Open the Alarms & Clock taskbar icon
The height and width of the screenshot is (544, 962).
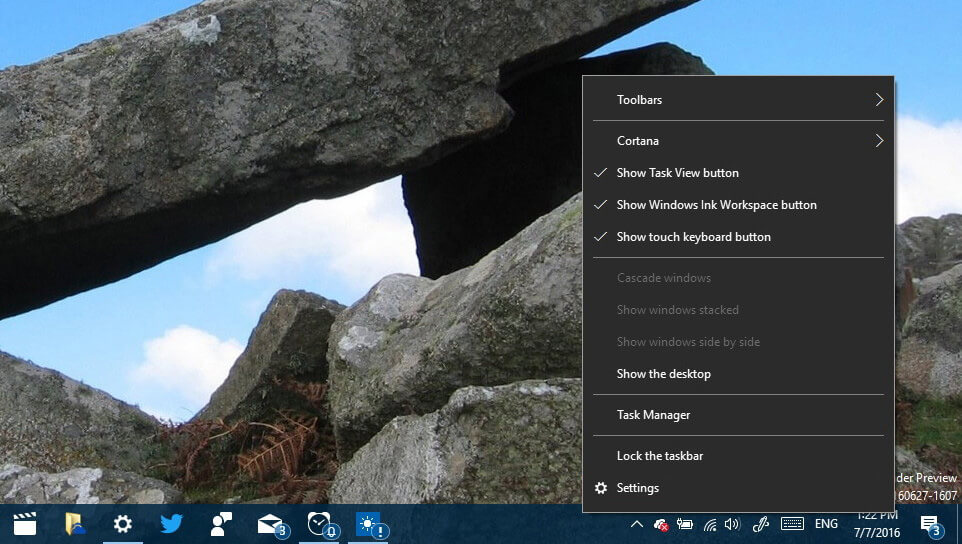point(321,524)
